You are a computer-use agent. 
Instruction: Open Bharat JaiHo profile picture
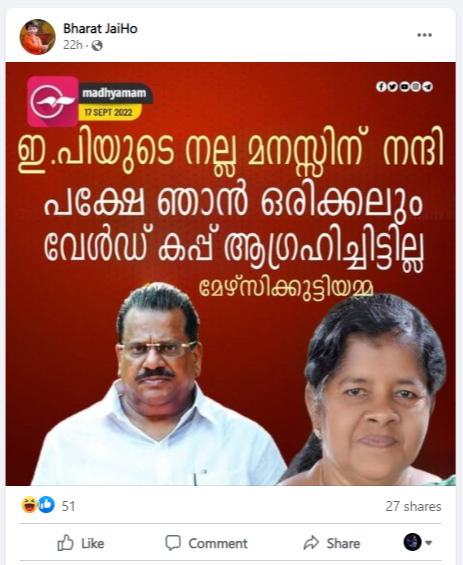(37, 36)
